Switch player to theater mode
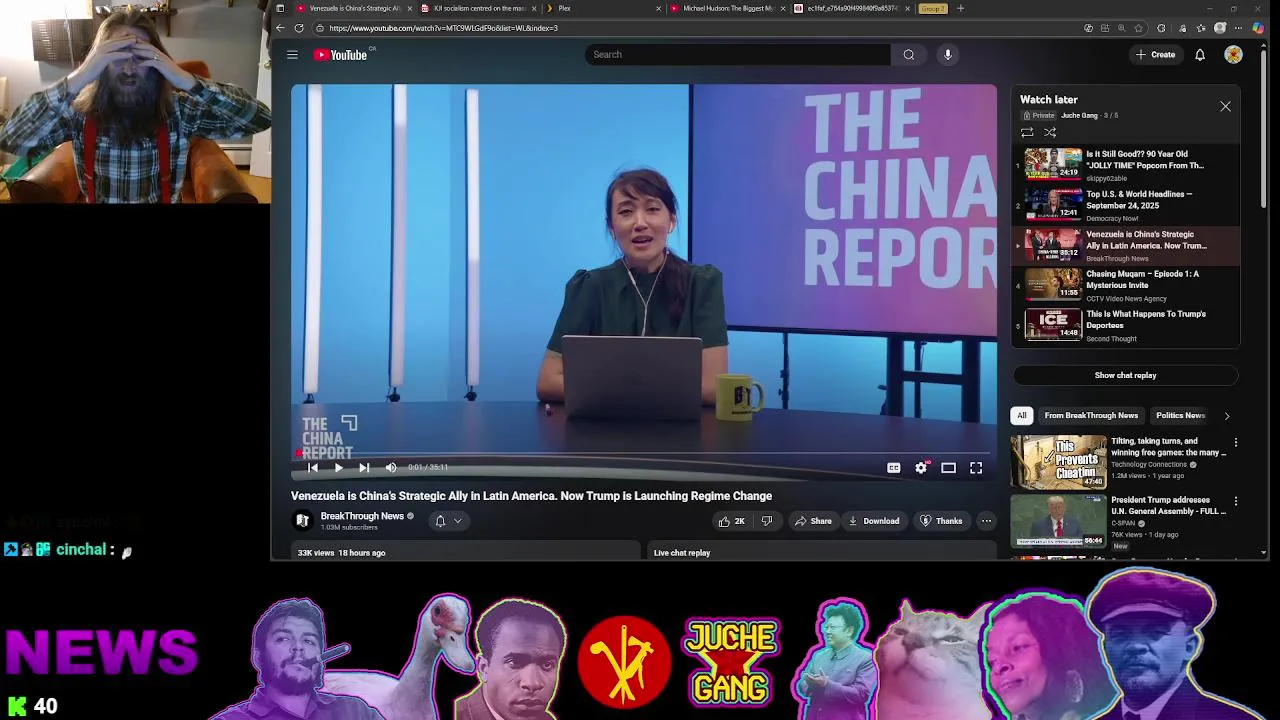 point(948,468)
